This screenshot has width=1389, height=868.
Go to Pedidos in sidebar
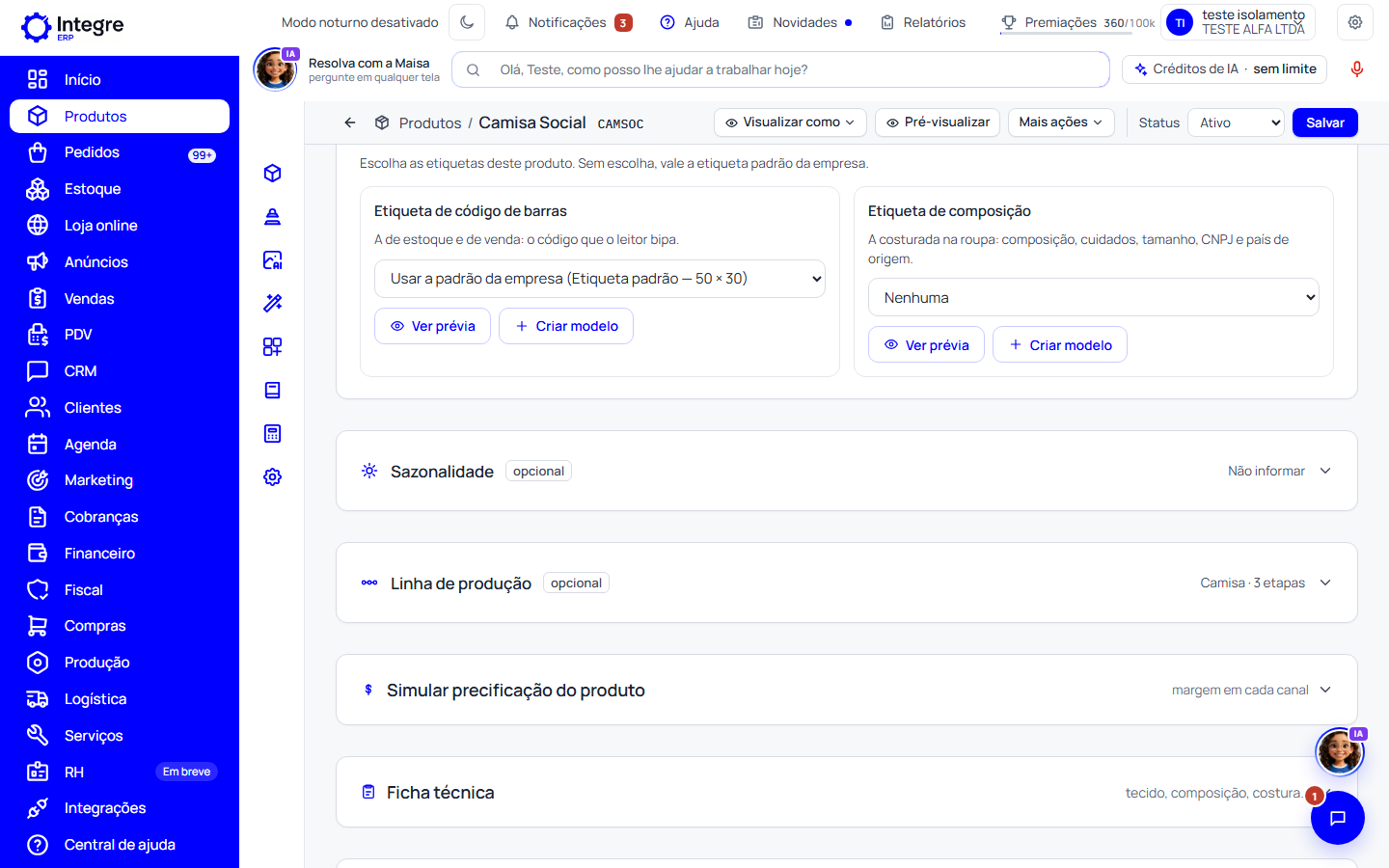tap(120, 152)
